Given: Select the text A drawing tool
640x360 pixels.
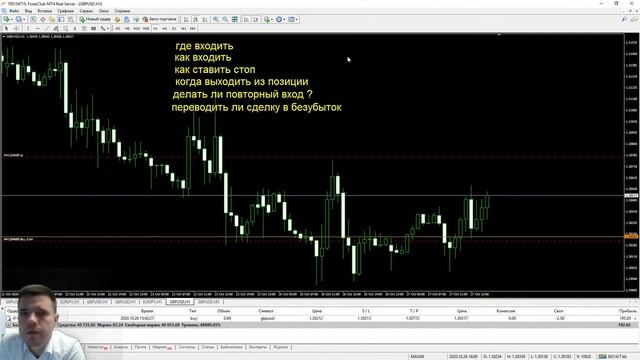Looking at the screenshot, I should pos(75,28).
